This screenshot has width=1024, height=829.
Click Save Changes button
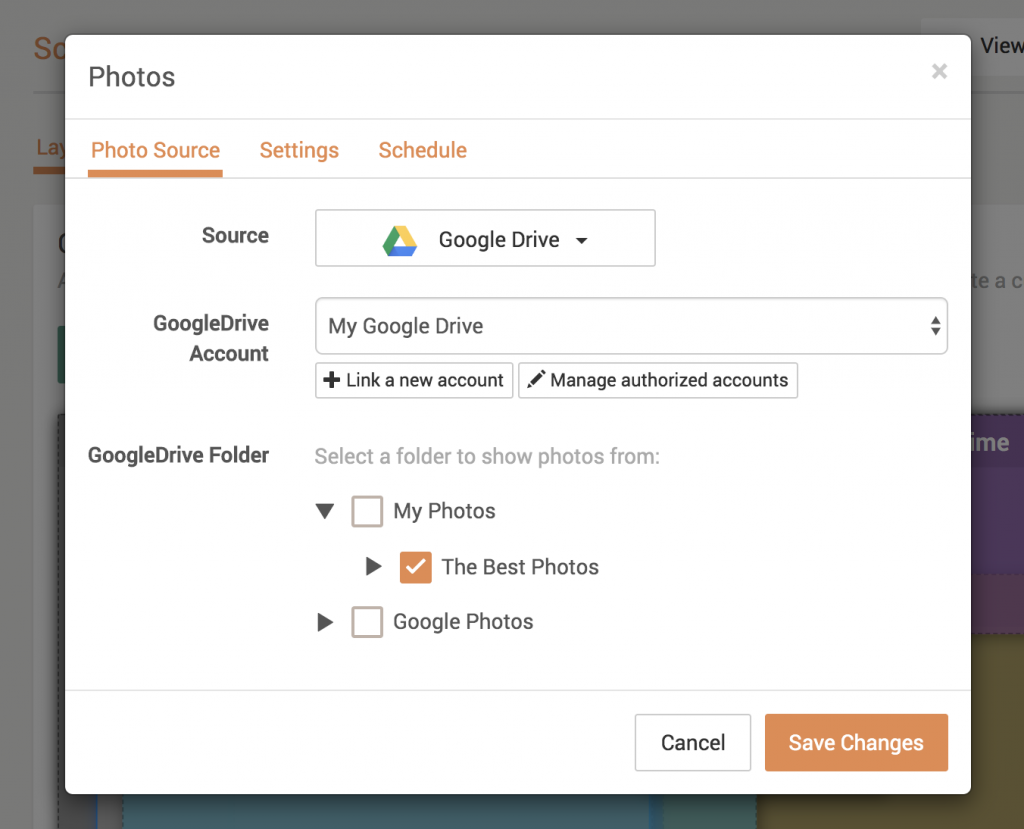[x=856, y=743]
